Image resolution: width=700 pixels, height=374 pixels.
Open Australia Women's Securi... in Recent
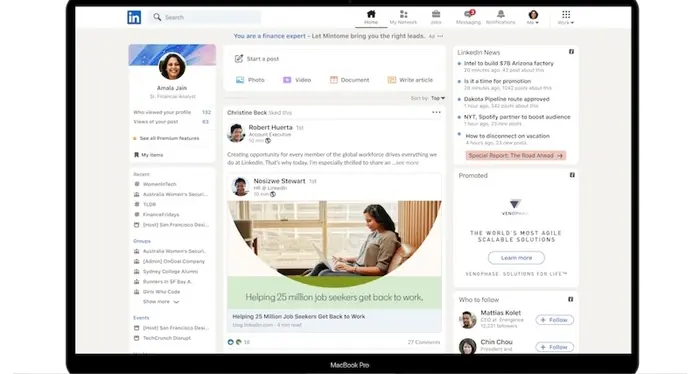click(175, 194)
